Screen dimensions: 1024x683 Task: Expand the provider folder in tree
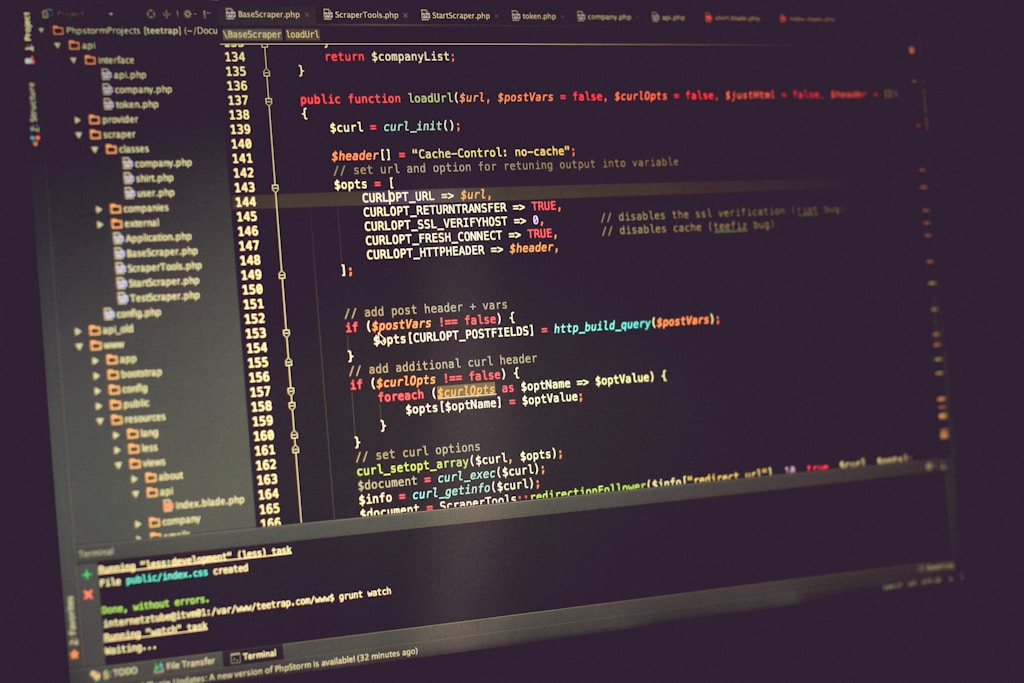(x=79, y=119)
